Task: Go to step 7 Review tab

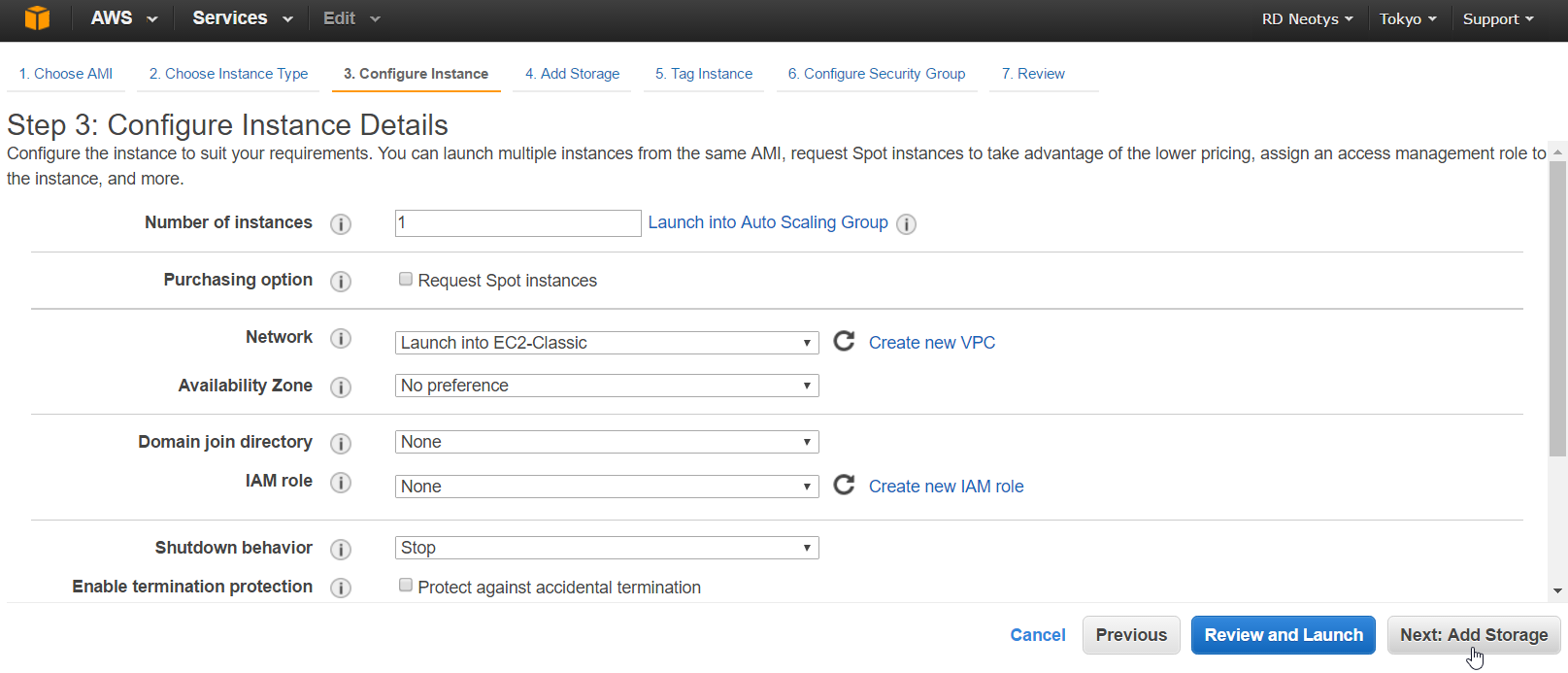Action: tap(1033, 74)
